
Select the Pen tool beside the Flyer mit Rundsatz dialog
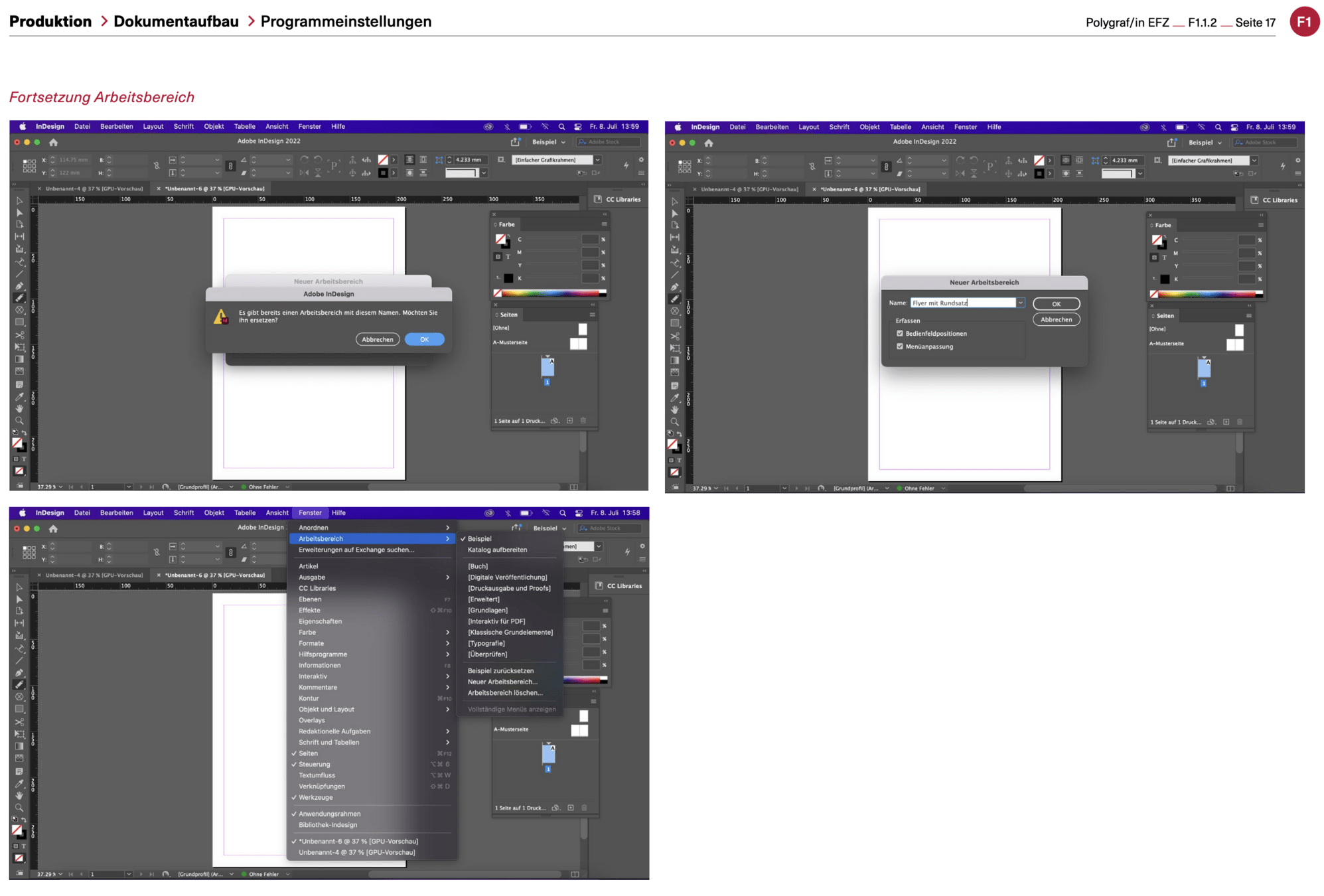[675, 287]
